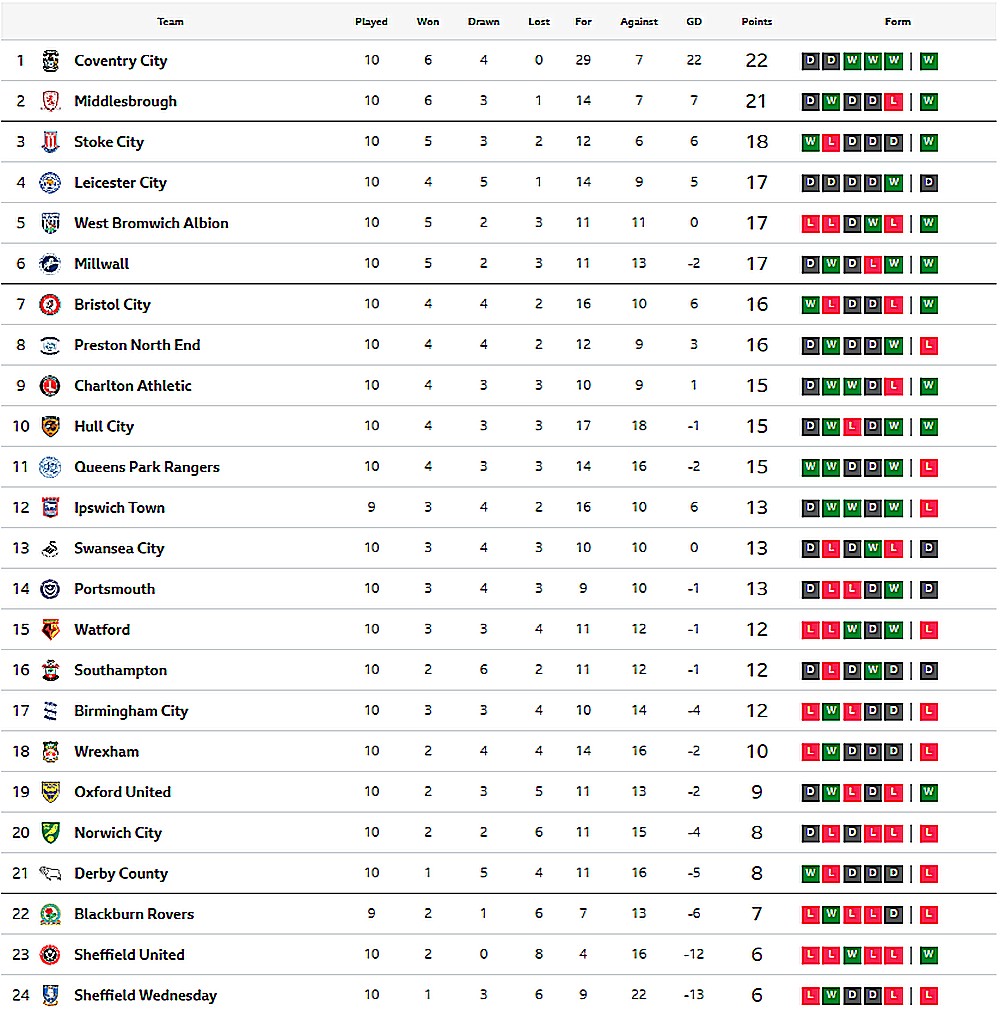
Task: Click Leicester City's latest grey D result
Action: [929, 183]
